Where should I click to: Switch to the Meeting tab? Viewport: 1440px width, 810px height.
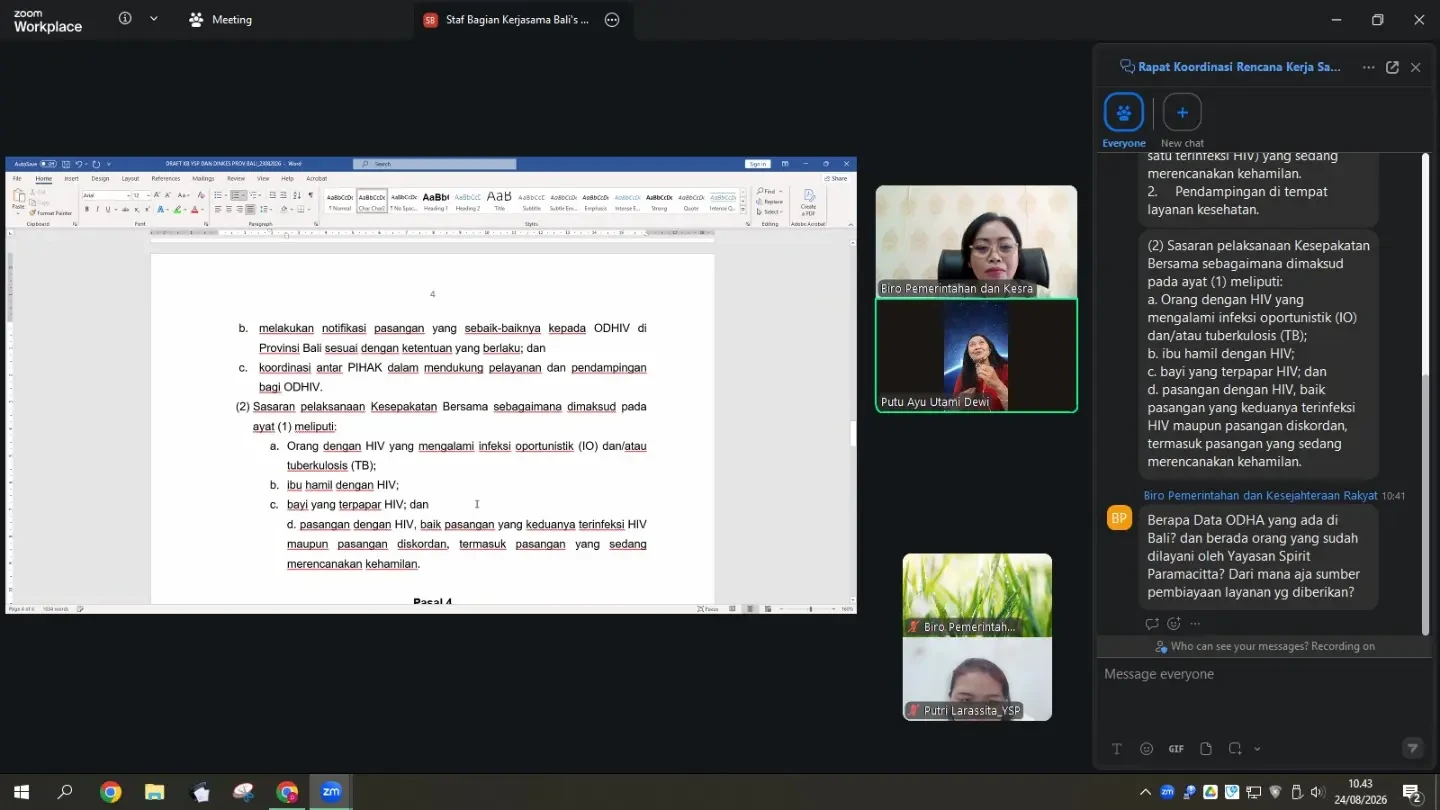click(221, 19)
